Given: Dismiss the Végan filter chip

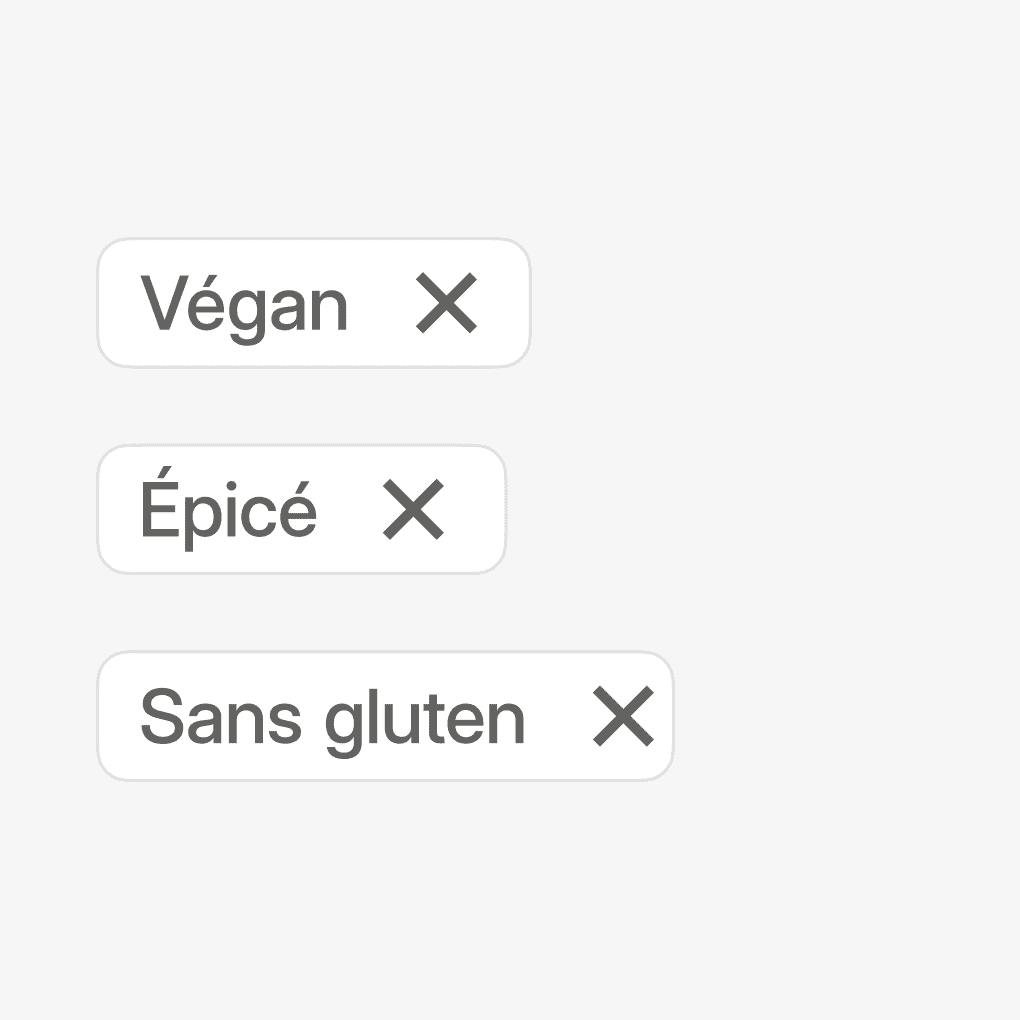Looking at the screenshot, I should click(x=447, y=303).
